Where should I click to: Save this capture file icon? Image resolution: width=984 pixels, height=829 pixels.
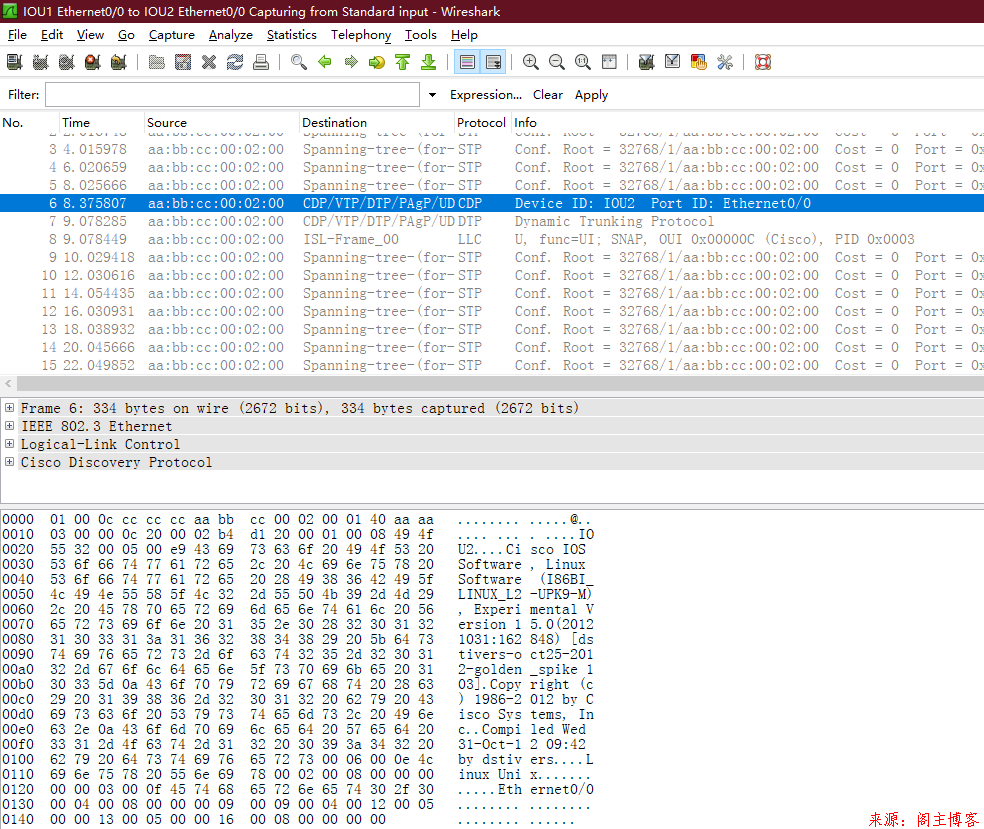[x=183, y=62]
